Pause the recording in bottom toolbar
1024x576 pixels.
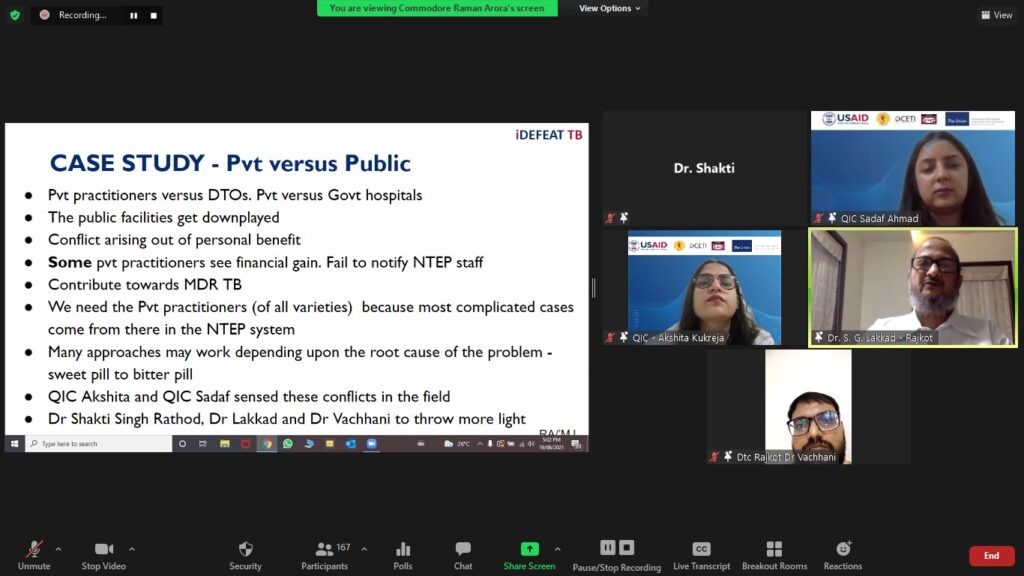click(607, 547)
